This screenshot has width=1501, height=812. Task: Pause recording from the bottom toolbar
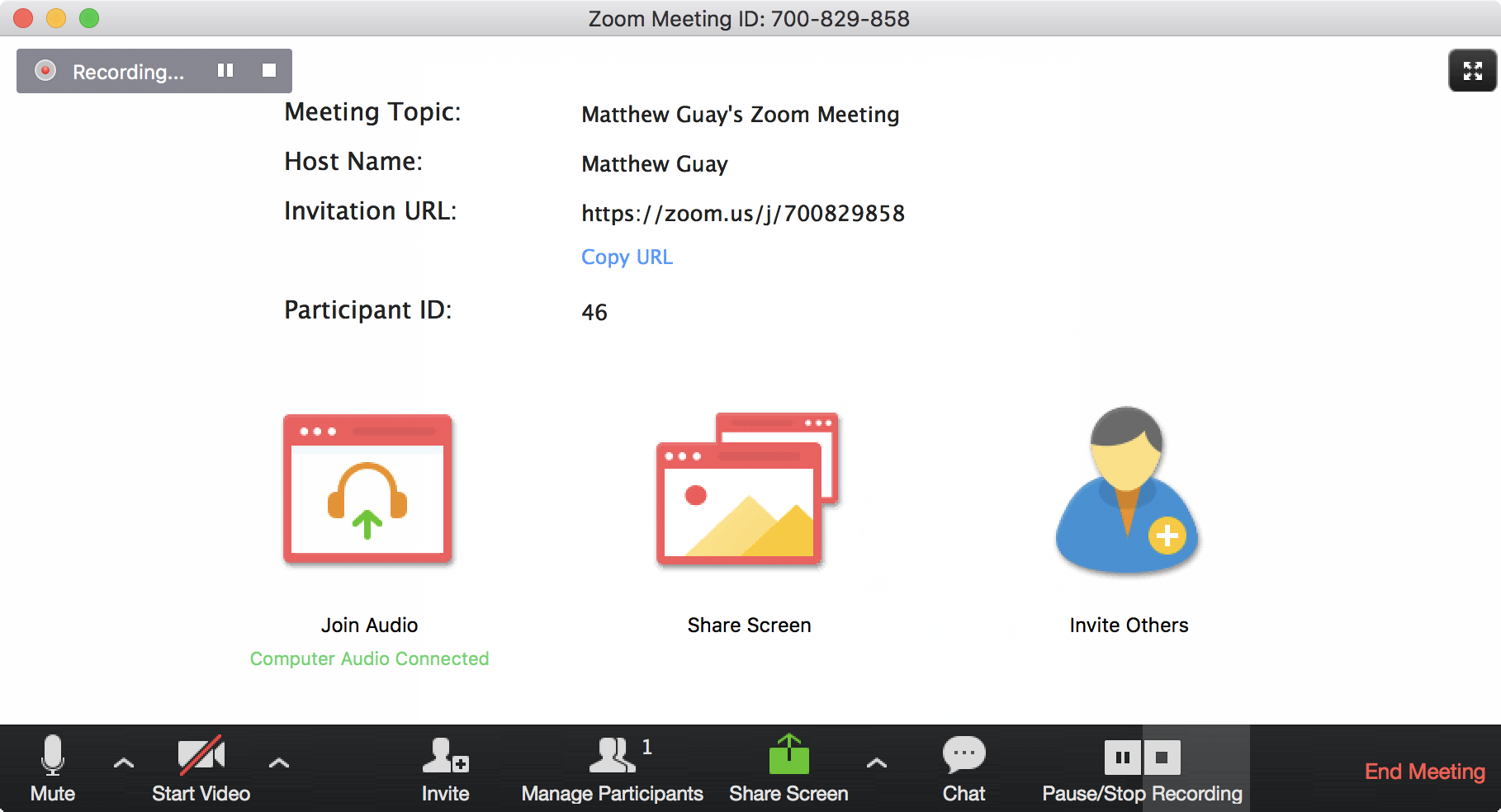click(x=1123, y=758)
